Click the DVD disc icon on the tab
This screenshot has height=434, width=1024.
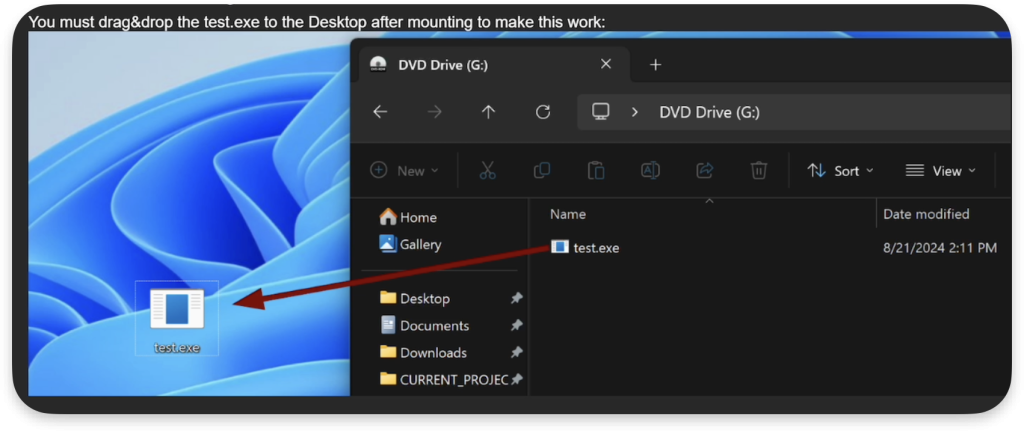(x=377, y=64)
